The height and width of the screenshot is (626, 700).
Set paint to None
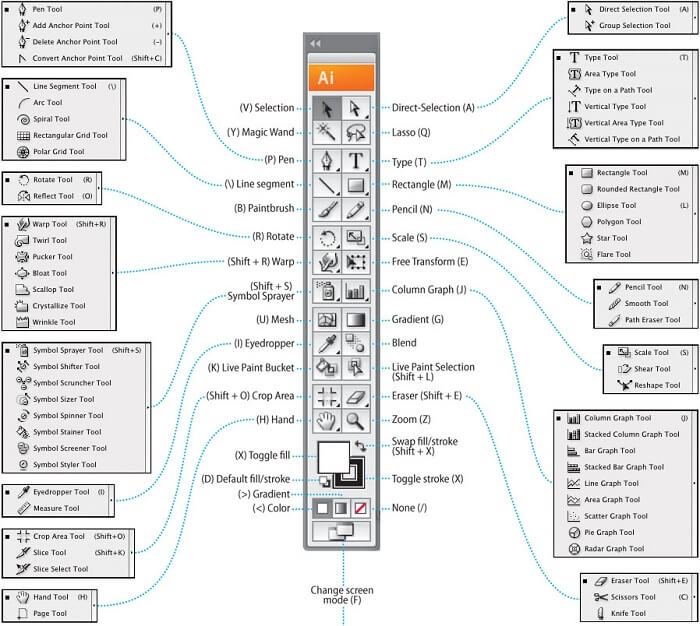[360, 508]
